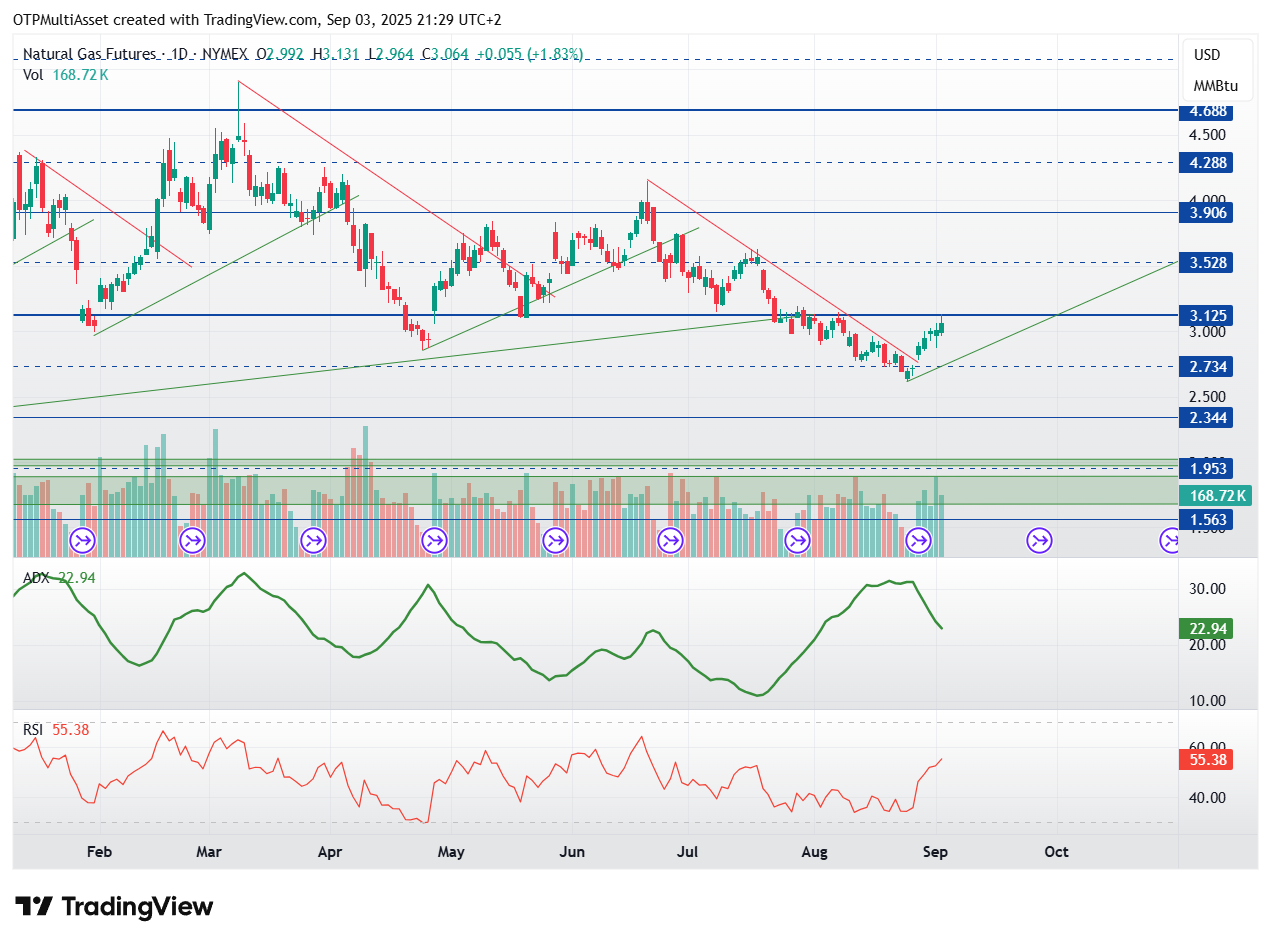Click the contract roll marker above the Feb label

click(x=82, y=541)
